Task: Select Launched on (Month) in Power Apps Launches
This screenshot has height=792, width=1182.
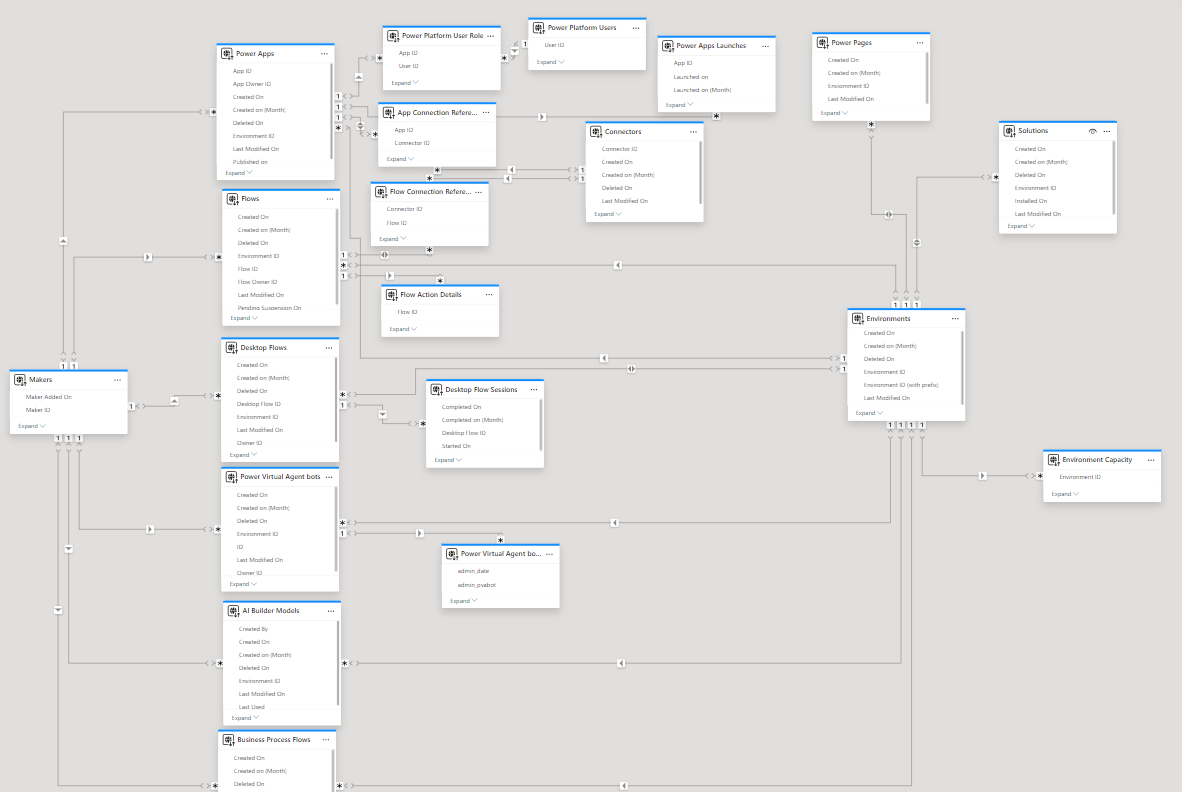Action: point(702,90)
